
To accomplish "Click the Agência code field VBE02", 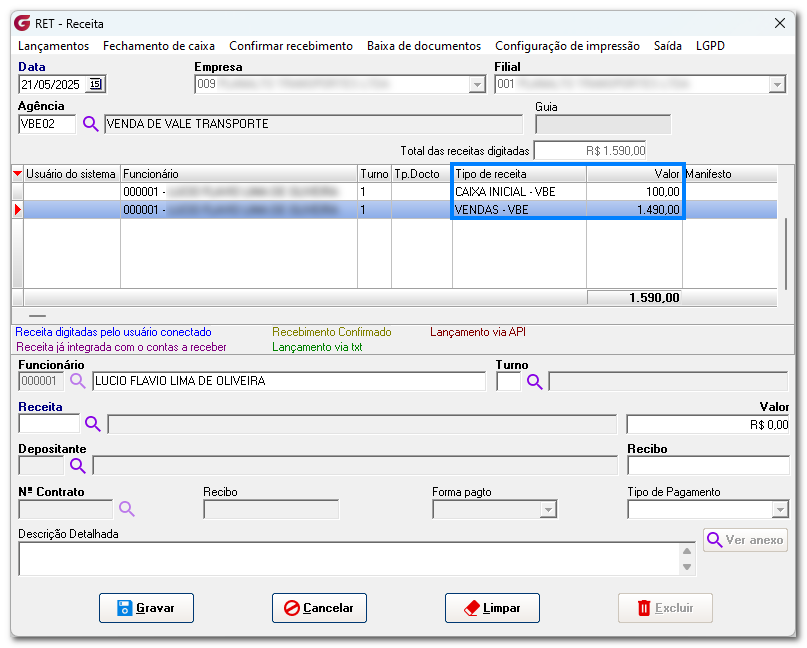I will (x=47, y=124).
